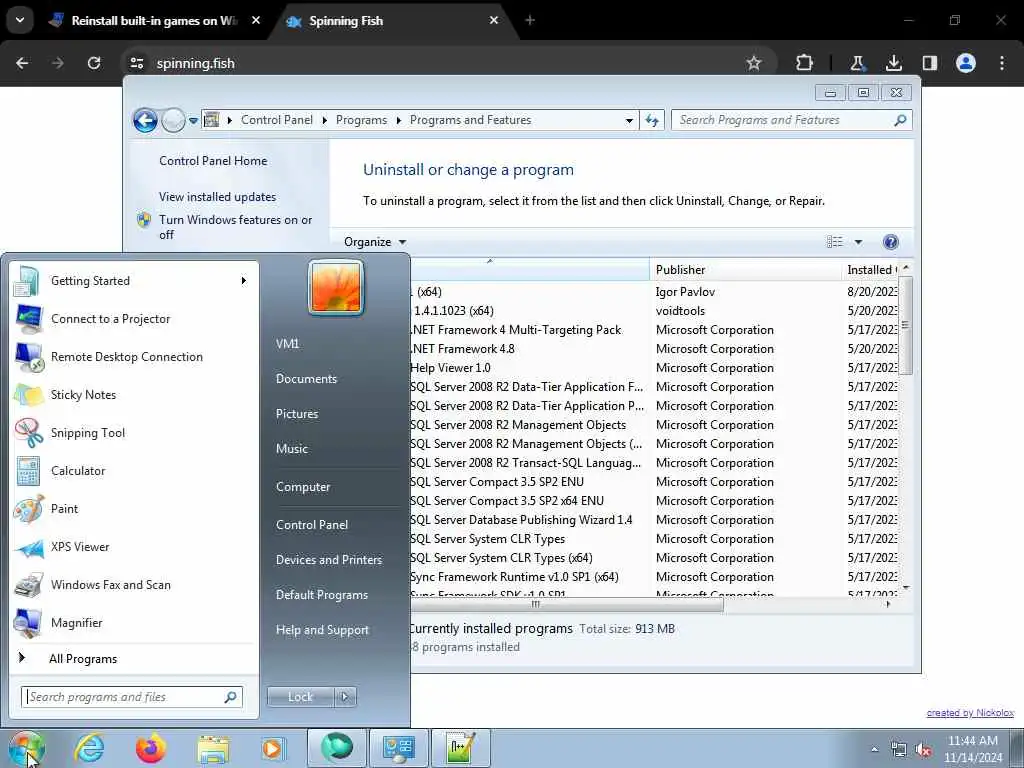Open Computer from Start menu
The width and height of the screenshot is (1024, 768).
pos(303,487)
